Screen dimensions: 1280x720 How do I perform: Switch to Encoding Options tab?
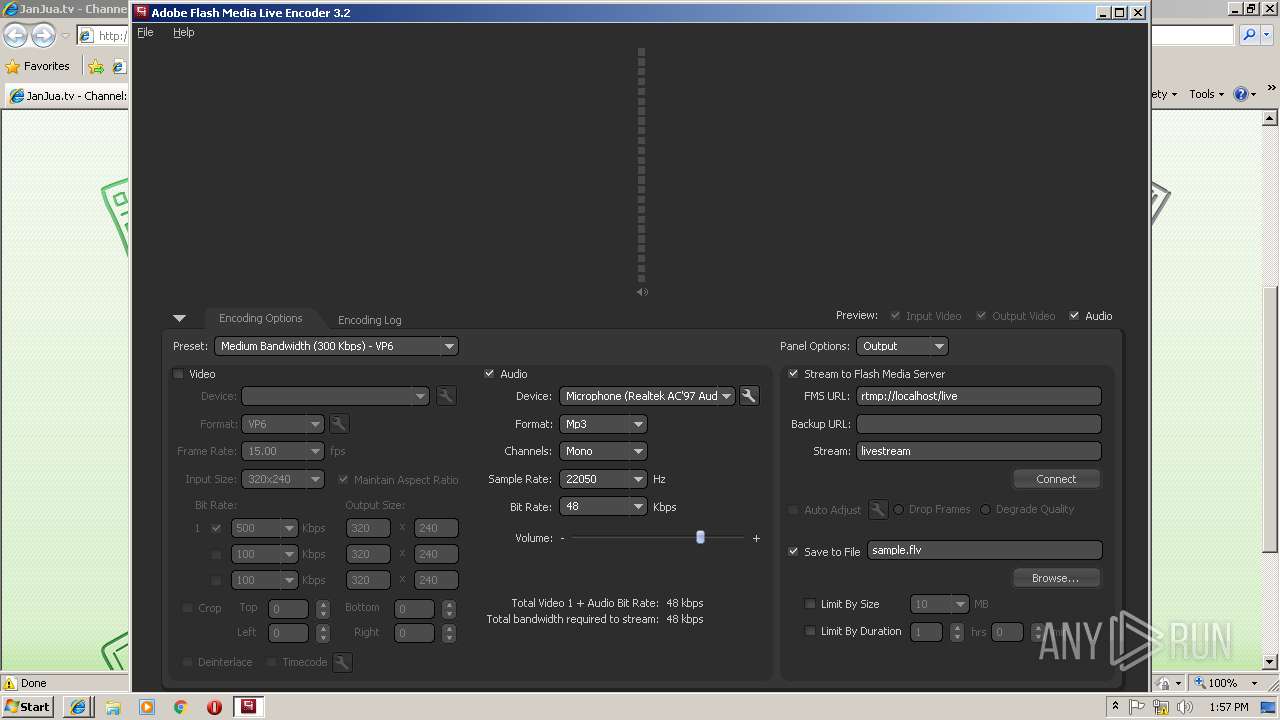pos(260,318)
